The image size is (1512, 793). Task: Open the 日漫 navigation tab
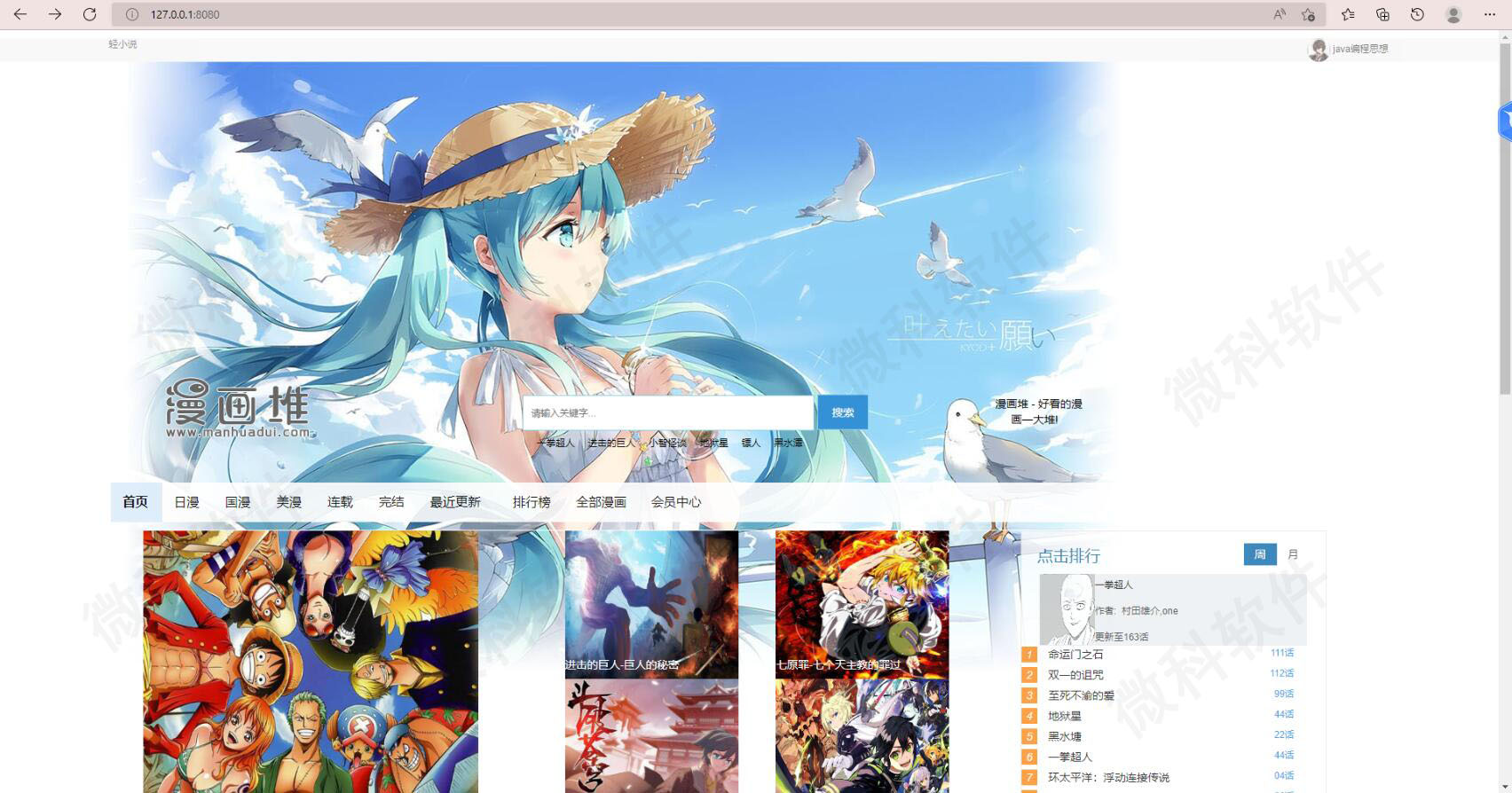(x=186, y=502)
